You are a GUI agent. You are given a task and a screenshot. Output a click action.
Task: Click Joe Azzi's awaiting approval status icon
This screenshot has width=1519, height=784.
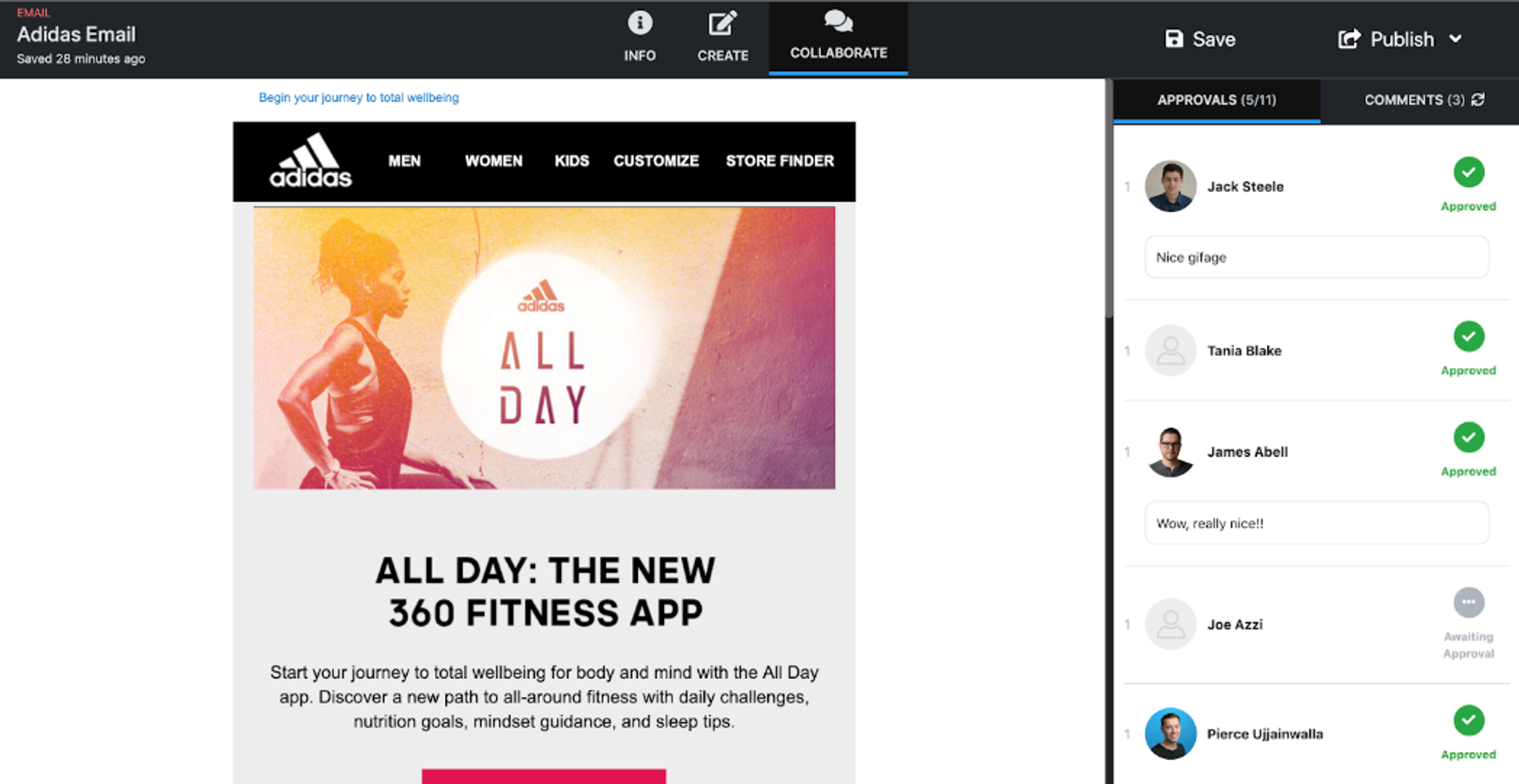coord(1468,602)
